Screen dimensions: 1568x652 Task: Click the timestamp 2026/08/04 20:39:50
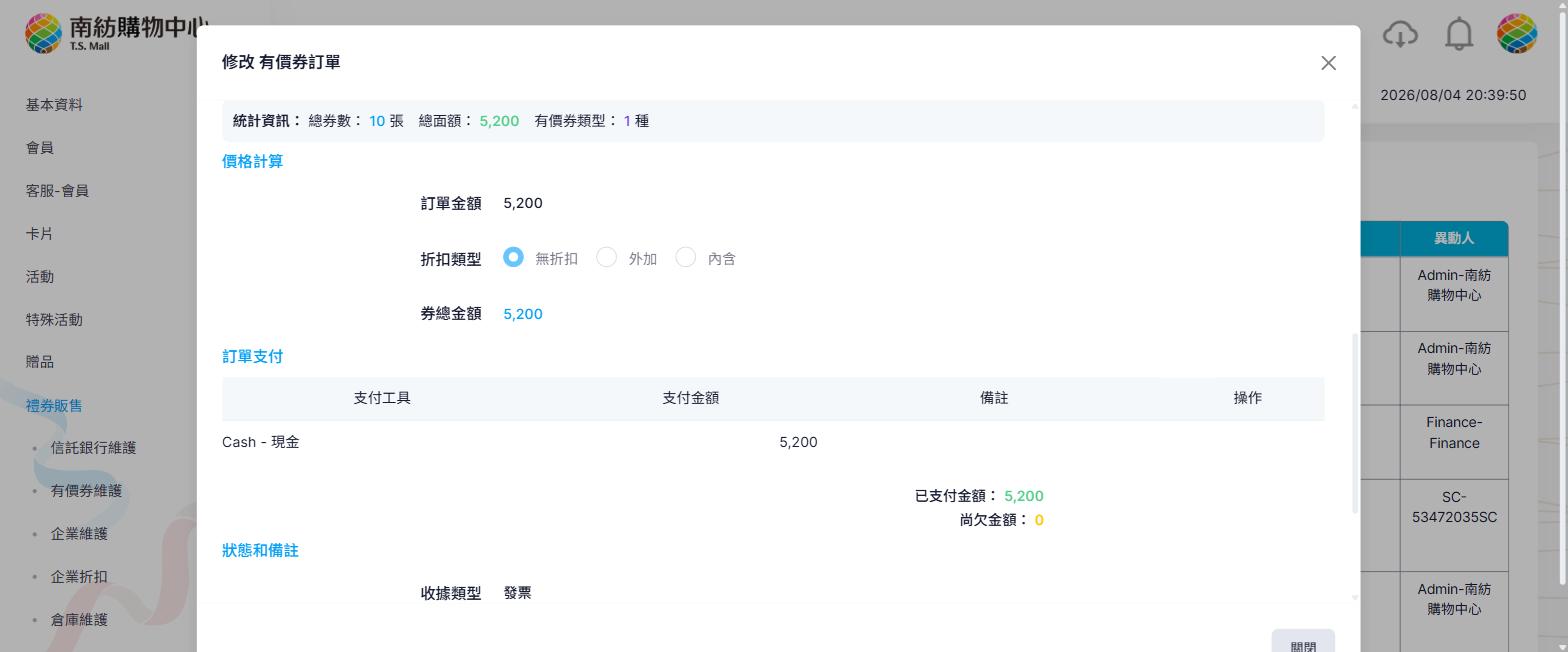[1453, 95]
